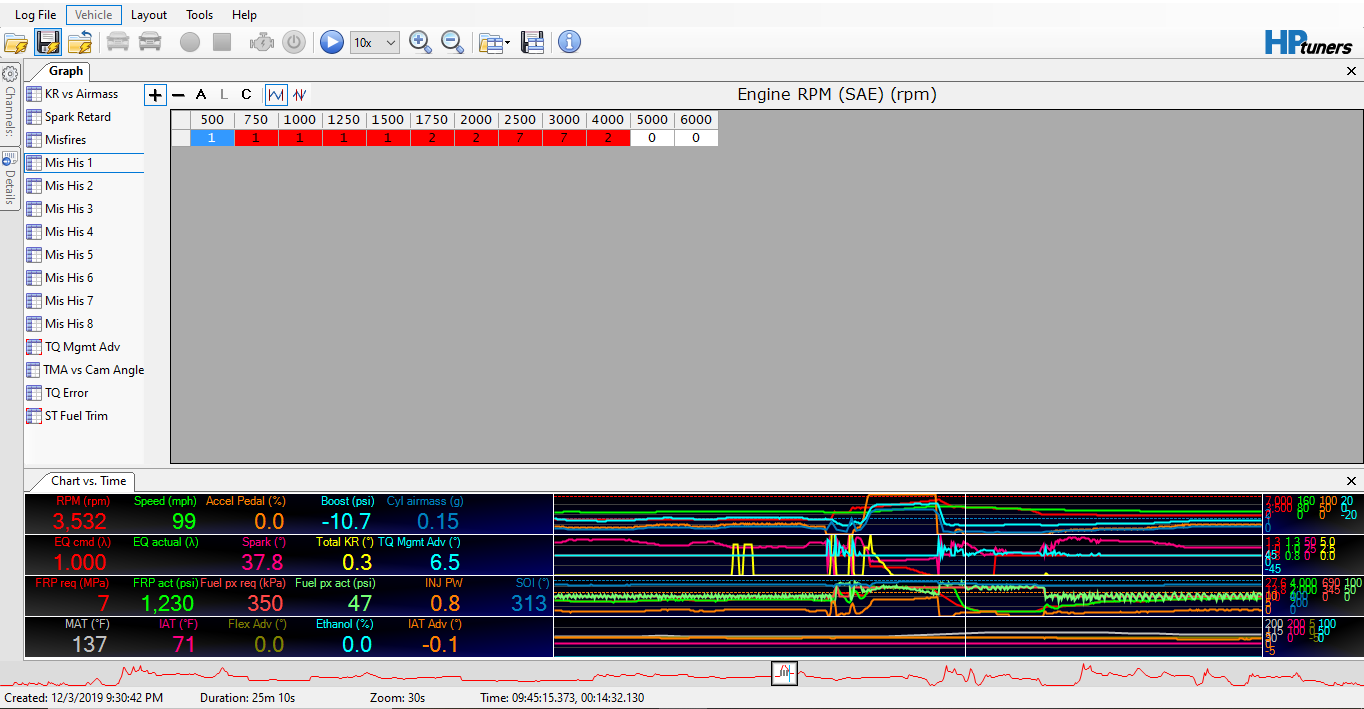Toggle the C button in graph toolbar
This screenshot has height=709, width=1364.
tap(246, 95)
